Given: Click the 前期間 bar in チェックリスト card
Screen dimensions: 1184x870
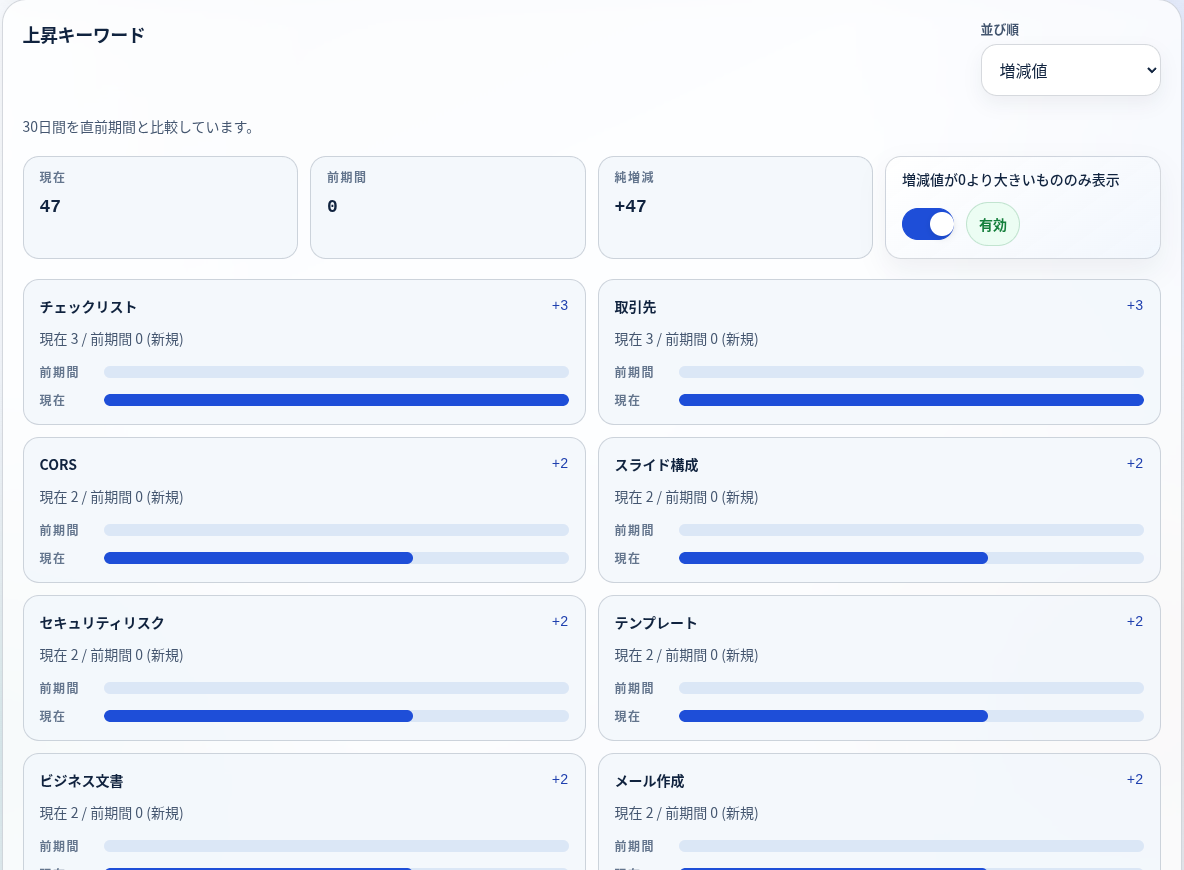Looking at the screenshot, I should [336, 372].
